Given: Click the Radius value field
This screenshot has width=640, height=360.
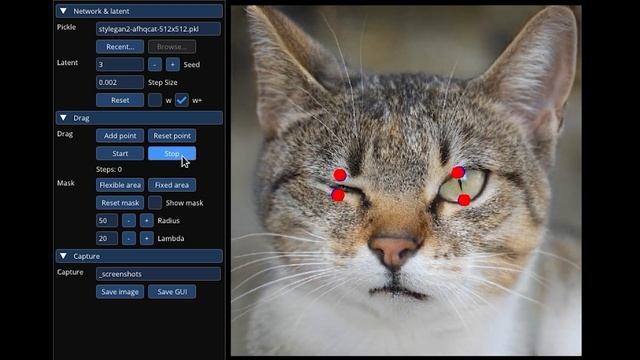Looking at the screenshot, I should click(x=107, y=220).
